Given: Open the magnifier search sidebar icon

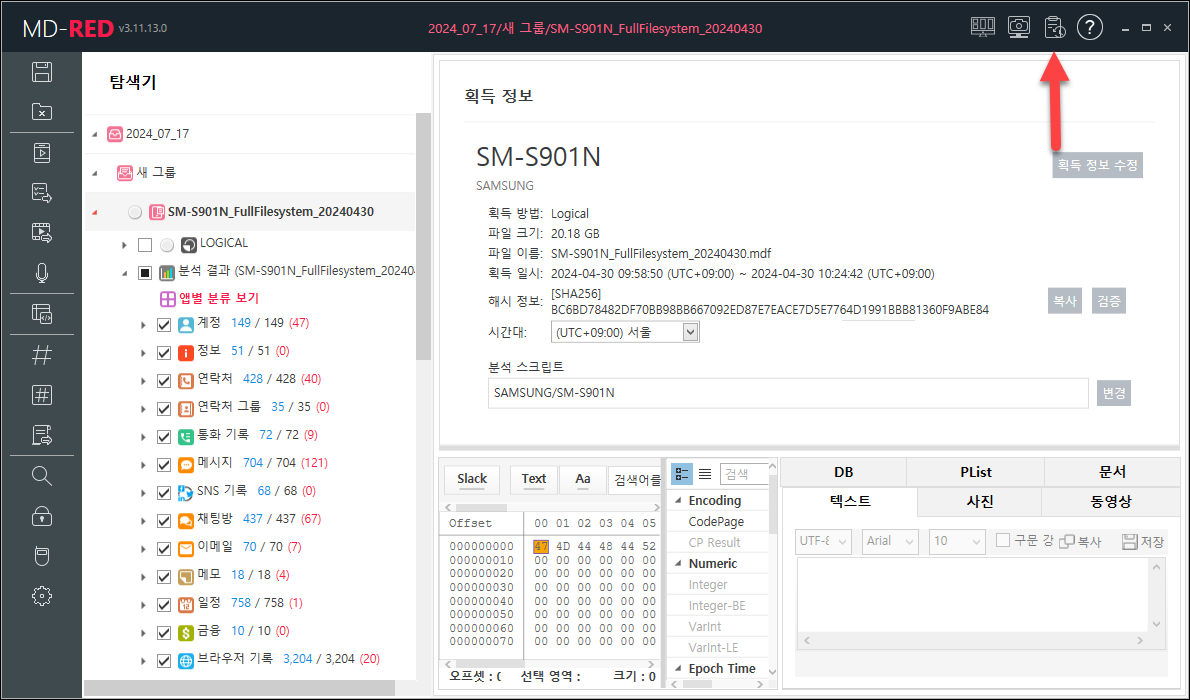Looking at the screenshot, I should point(42,476).
